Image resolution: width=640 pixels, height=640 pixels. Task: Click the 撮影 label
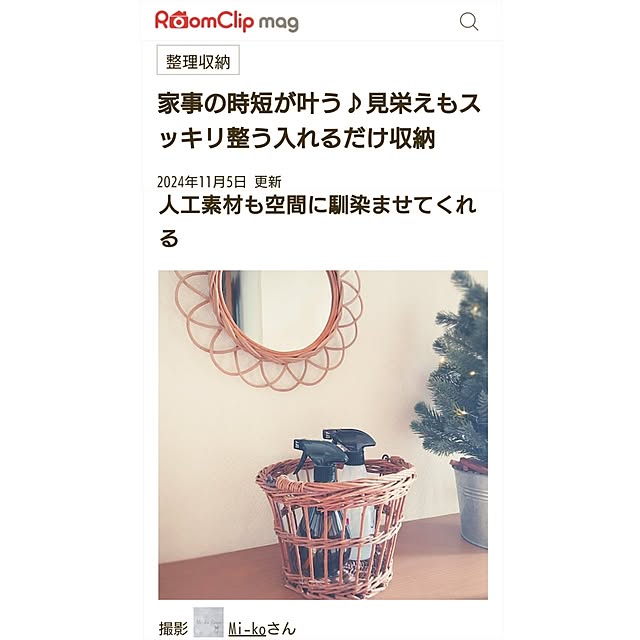(x=173, y=629)
